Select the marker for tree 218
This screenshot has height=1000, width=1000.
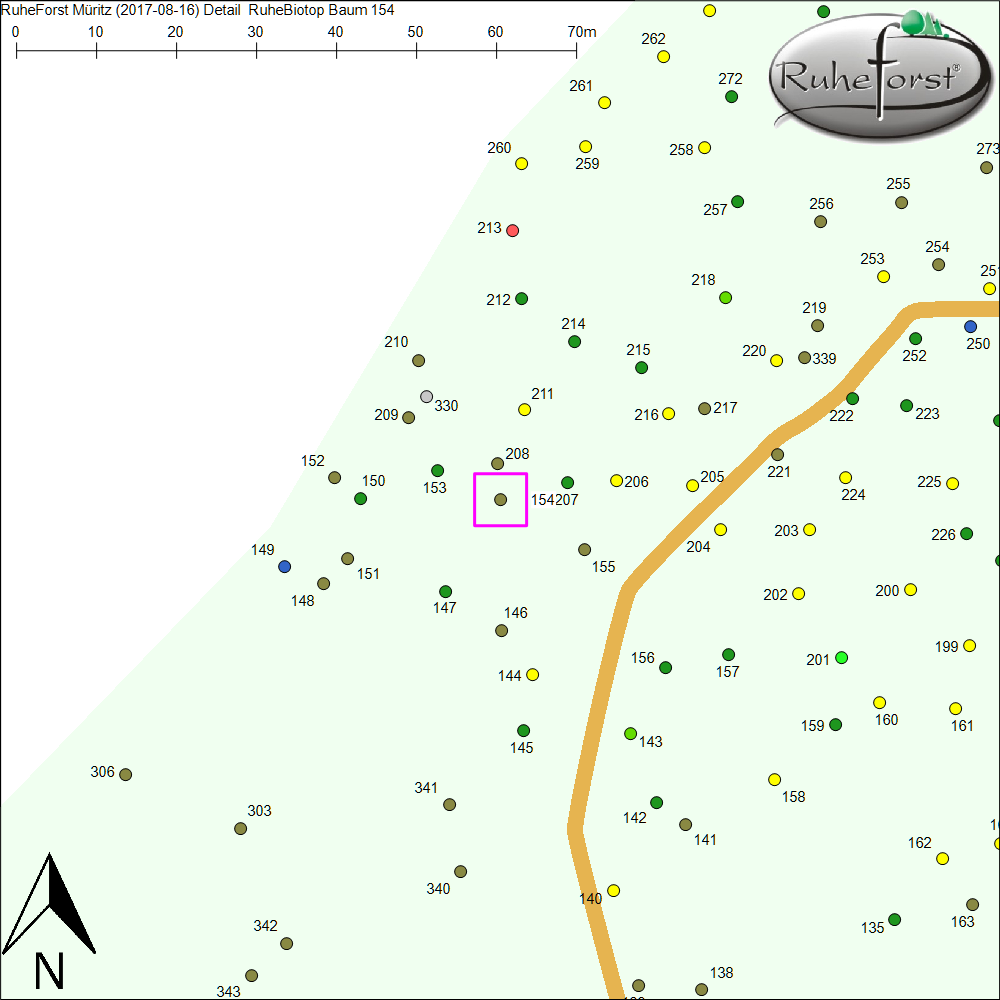(726, 297)
